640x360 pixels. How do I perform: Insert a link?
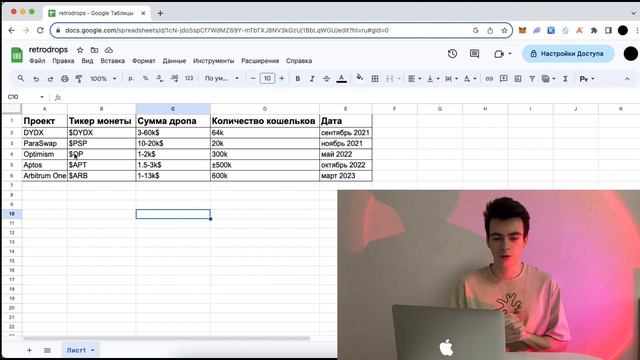pos(489,79)
